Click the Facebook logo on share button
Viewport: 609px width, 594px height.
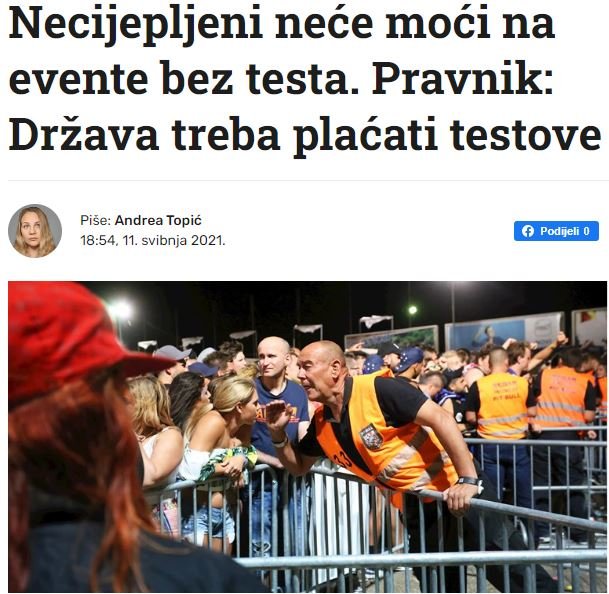pos(527,231)
